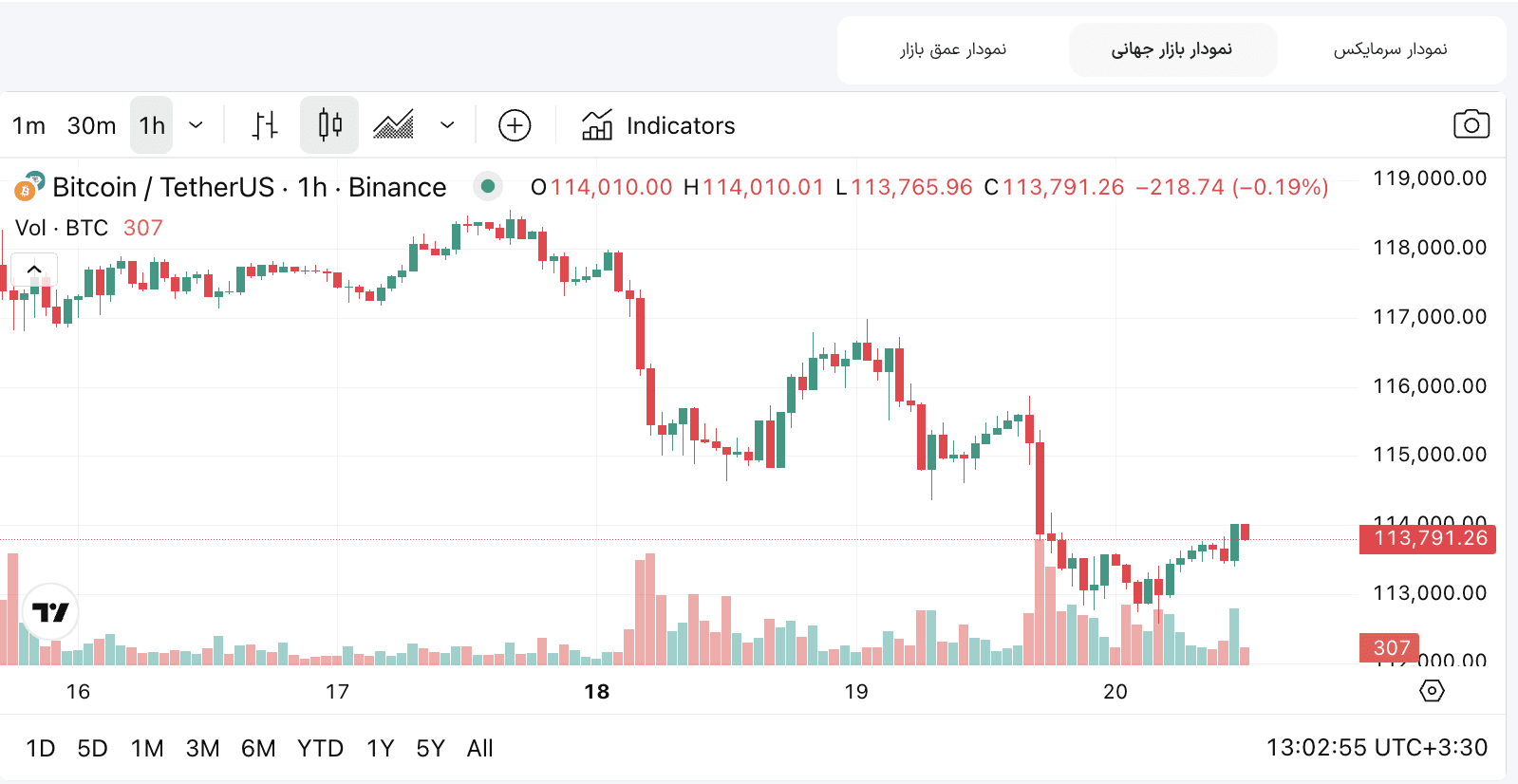The image size is (1518, 784).
Task: Select the area chart style icon
Action: click(x=393, y=125)
